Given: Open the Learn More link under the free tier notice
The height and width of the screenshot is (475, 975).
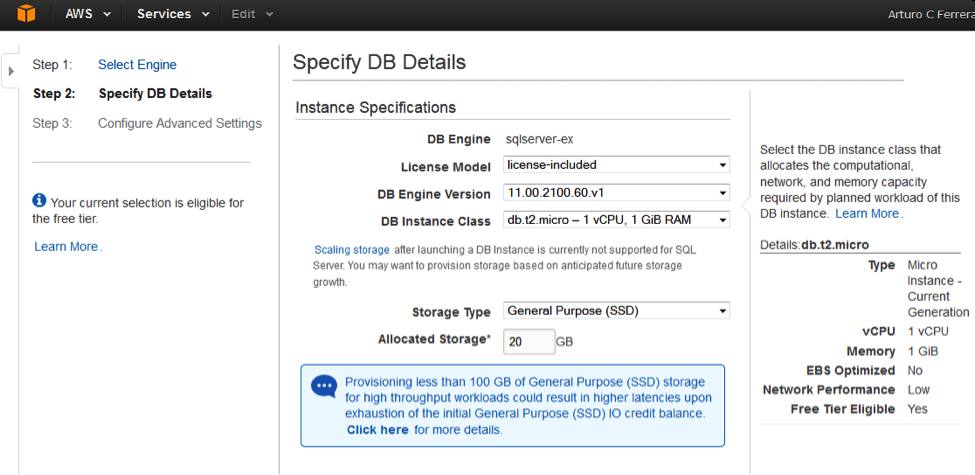Looking at the screenshot, I should (66, 247).
